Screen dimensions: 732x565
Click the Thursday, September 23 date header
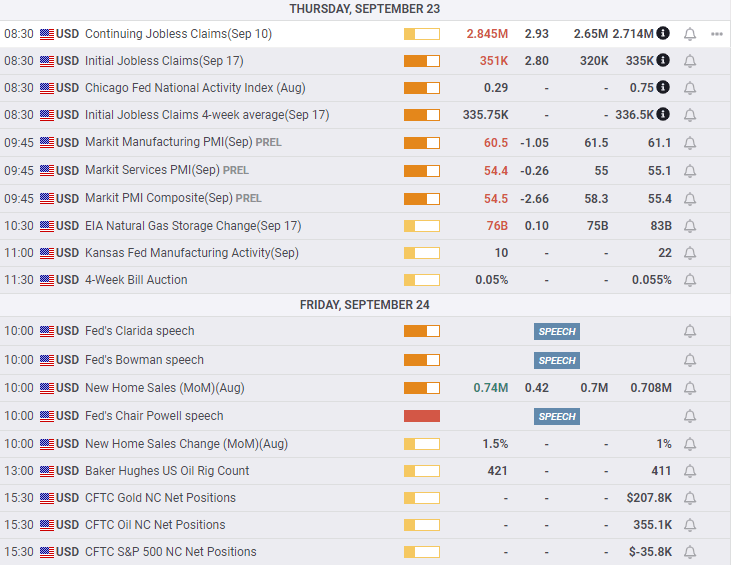coord(365,9)
